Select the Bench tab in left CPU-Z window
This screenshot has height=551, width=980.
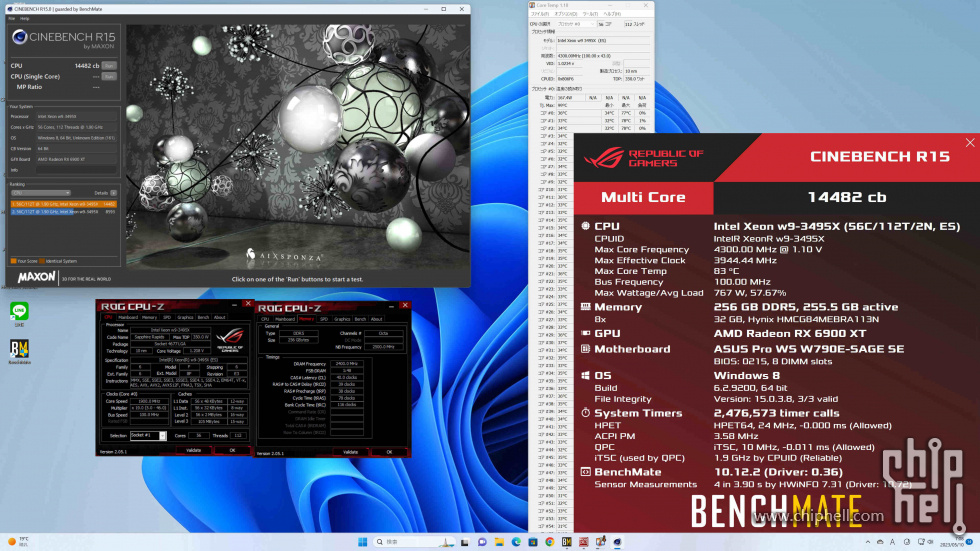coord(203,317)
